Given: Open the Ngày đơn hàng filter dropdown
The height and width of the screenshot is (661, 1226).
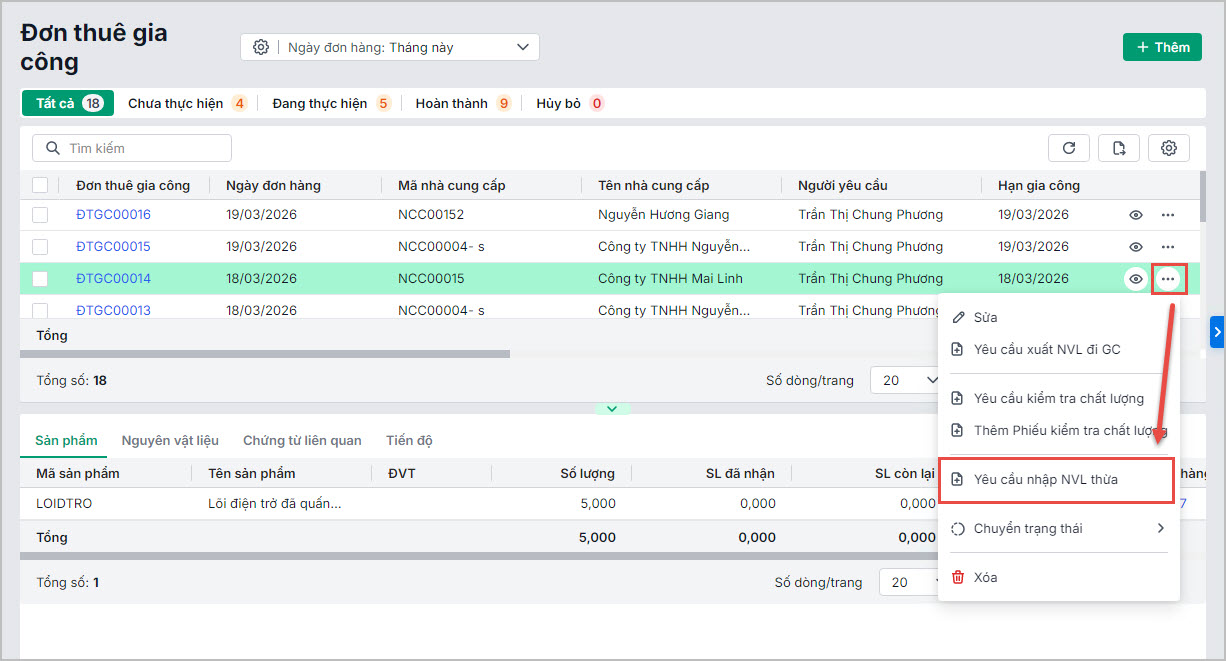Looking at the screenshot, I should [390, 47].
